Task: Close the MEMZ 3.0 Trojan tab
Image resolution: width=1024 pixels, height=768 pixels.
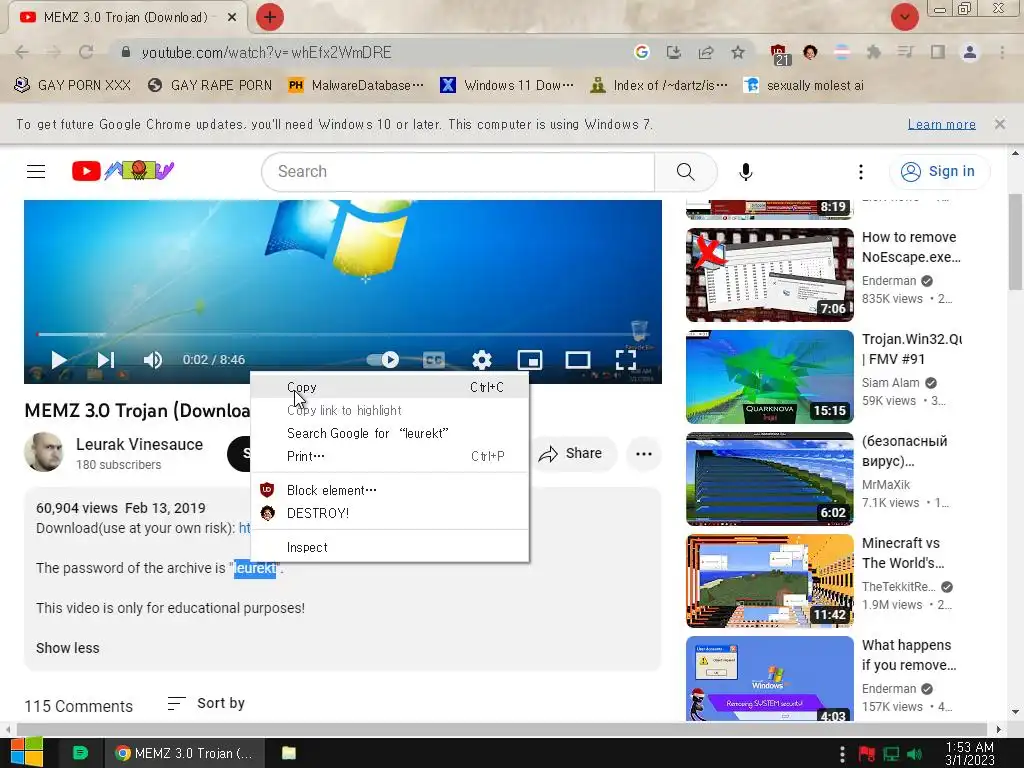Action: [x=231, y=18]
